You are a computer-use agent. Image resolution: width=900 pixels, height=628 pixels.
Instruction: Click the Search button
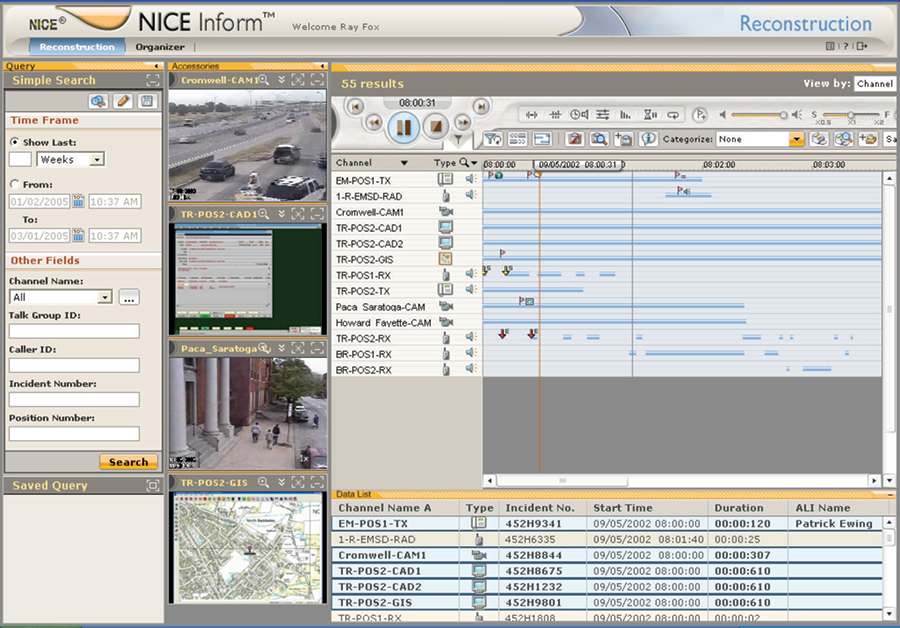(x=128, y=462)
